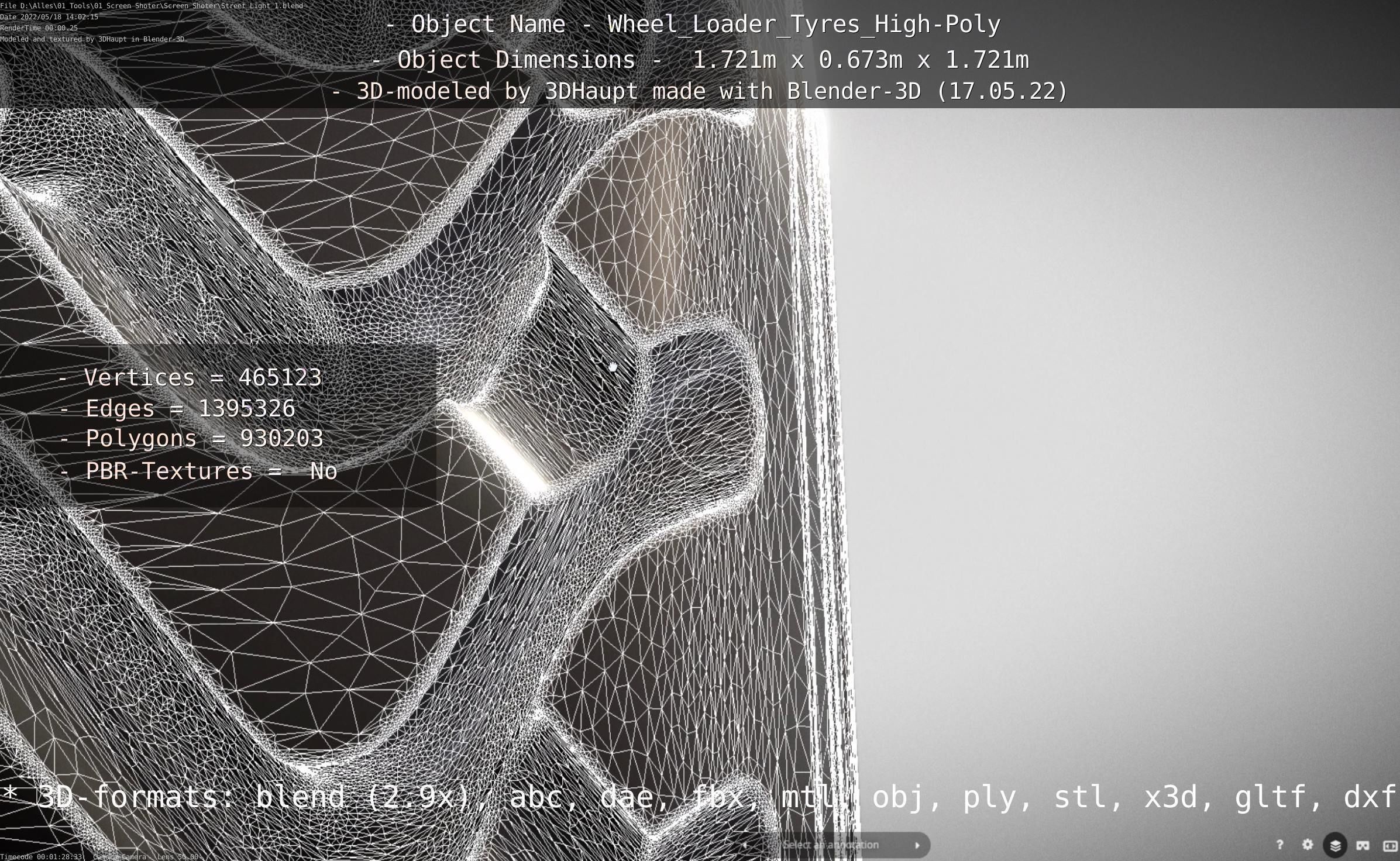Viewport: 1400px width, 861px height.
Task: Click the Polygons count line
Action: [192, 439]
